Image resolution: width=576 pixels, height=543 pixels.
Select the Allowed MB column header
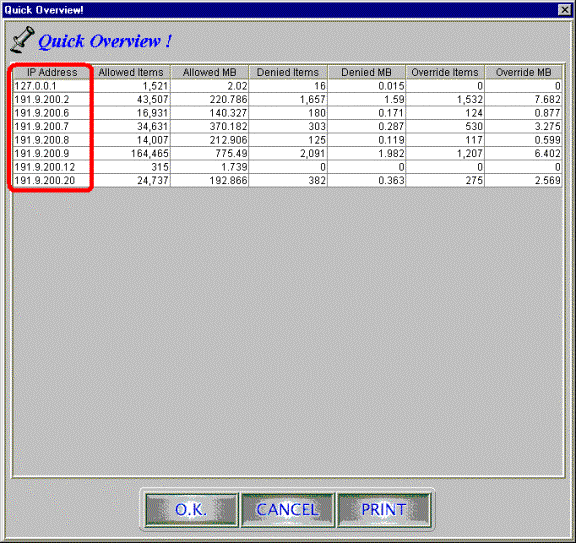tap(209, 72)
